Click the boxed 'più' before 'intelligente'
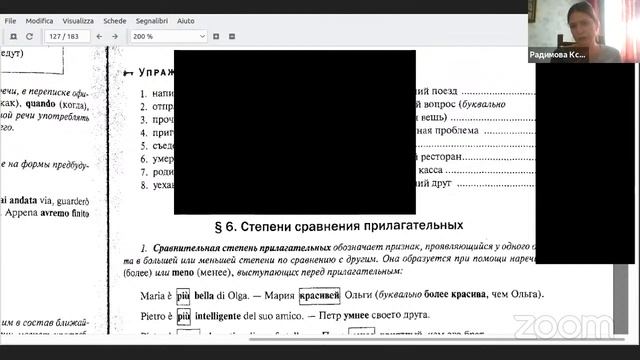 click(184, 316)
